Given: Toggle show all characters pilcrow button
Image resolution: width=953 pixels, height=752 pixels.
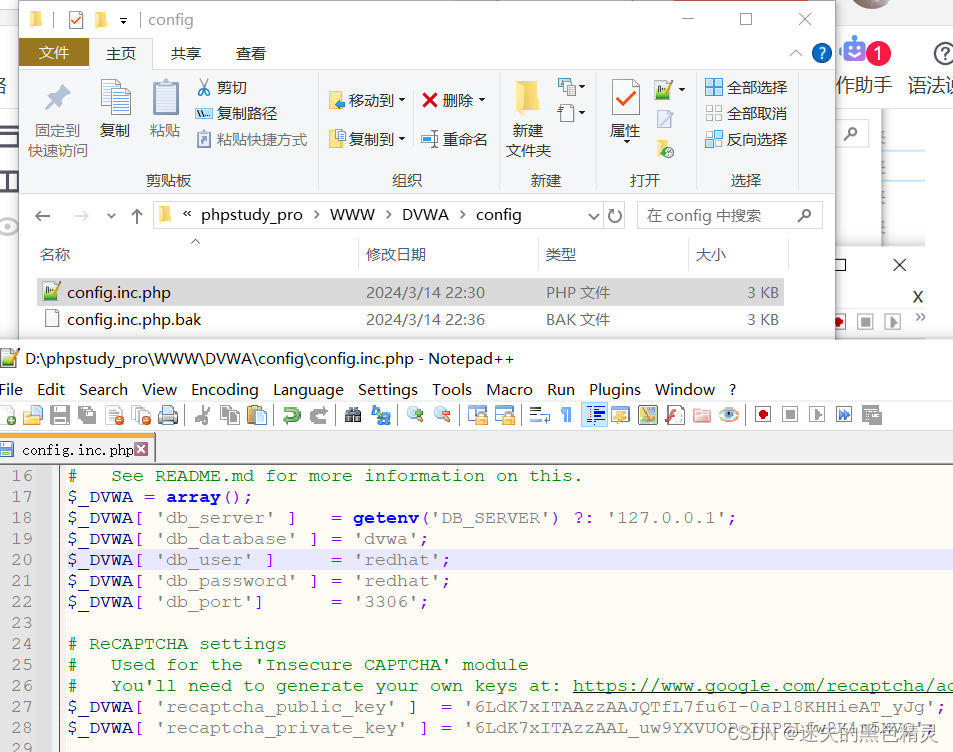Looking at the screenshot, I should (566, 415).
